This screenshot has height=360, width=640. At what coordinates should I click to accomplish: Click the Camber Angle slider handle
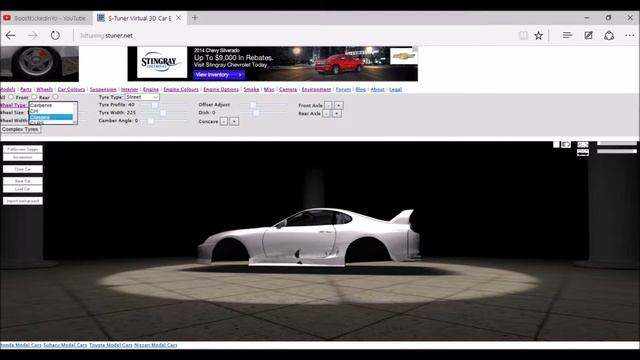click(x=151, y=121)
